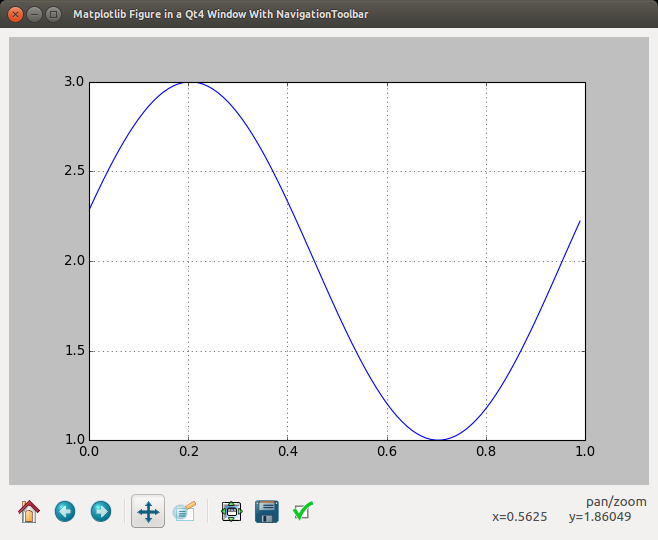658x540 pixels.
Task: Click the sine curve trough near x=0.7
Action: 437,440
